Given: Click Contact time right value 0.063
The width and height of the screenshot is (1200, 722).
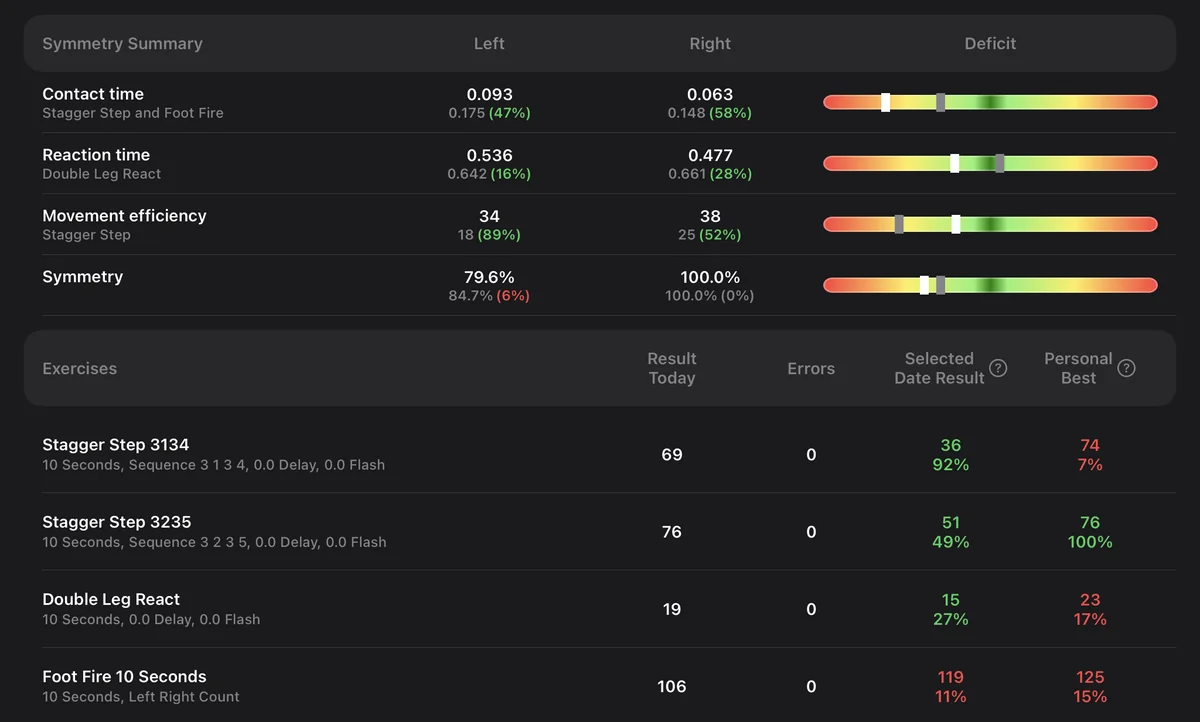Looking at the screenshot, I should point(710,95).
